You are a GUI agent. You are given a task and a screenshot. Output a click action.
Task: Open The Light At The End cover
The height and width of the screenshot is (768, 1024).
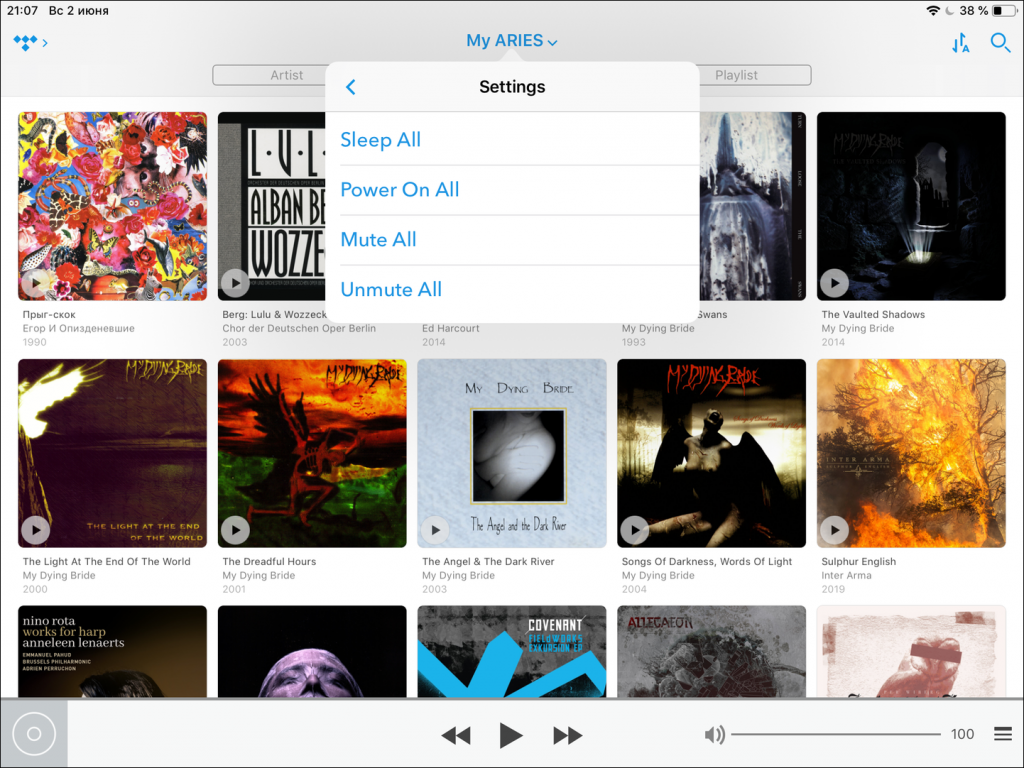pos(112,453)
